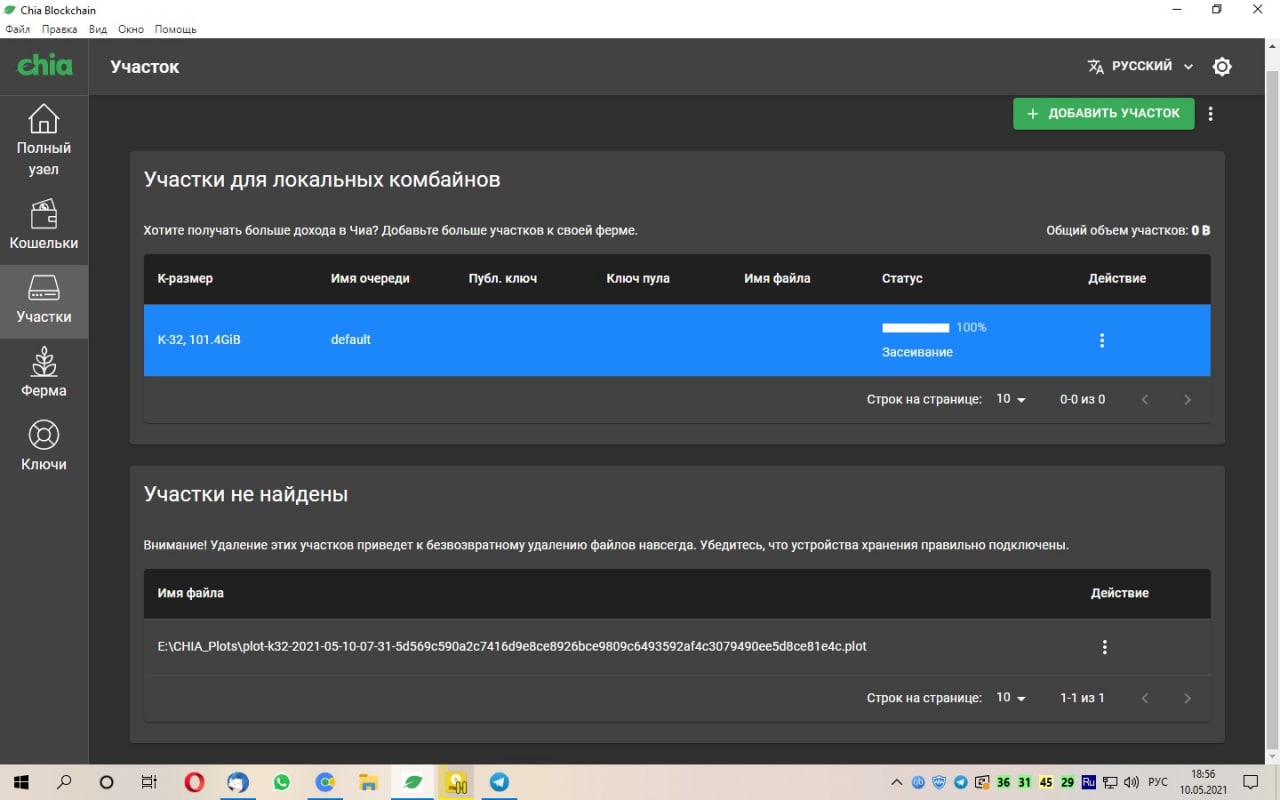Open the Вид menu
The width and height of the screenshot is (1280, 800).
[x=98, y=29]
